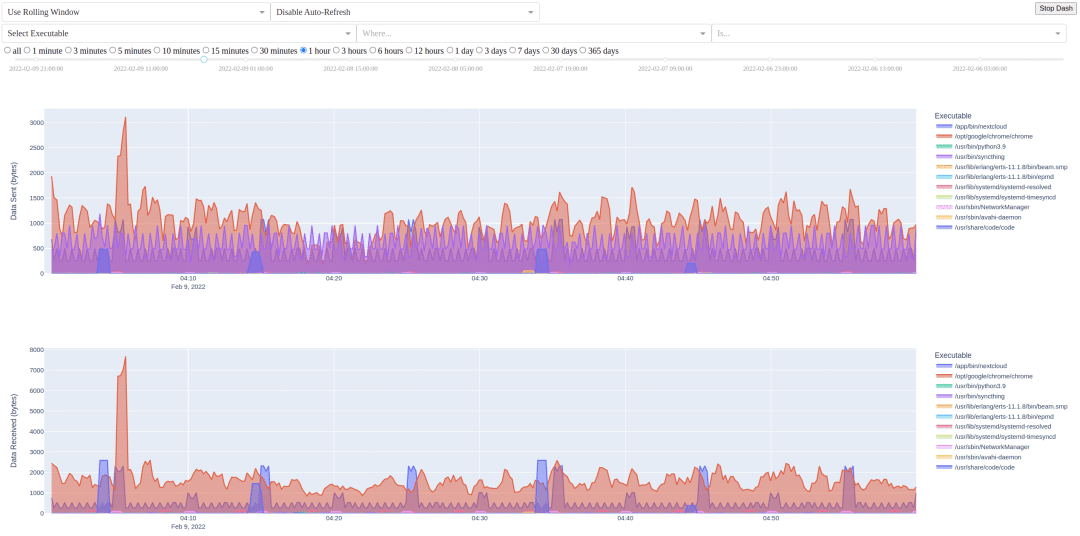Click the time slider handle

(x=204, y=60)
